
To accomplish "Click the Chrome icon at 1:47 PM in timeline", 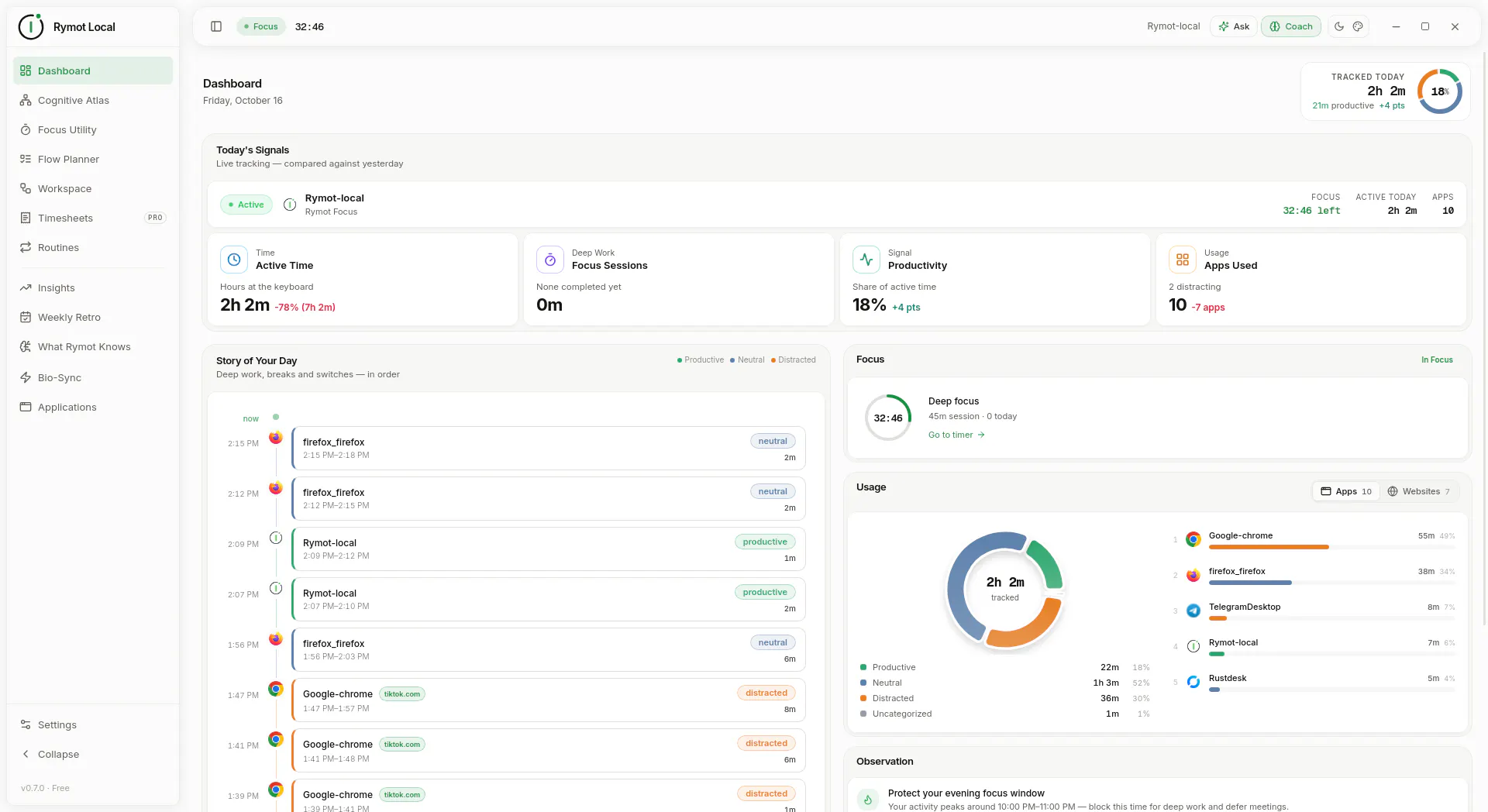I will [276, 689].
